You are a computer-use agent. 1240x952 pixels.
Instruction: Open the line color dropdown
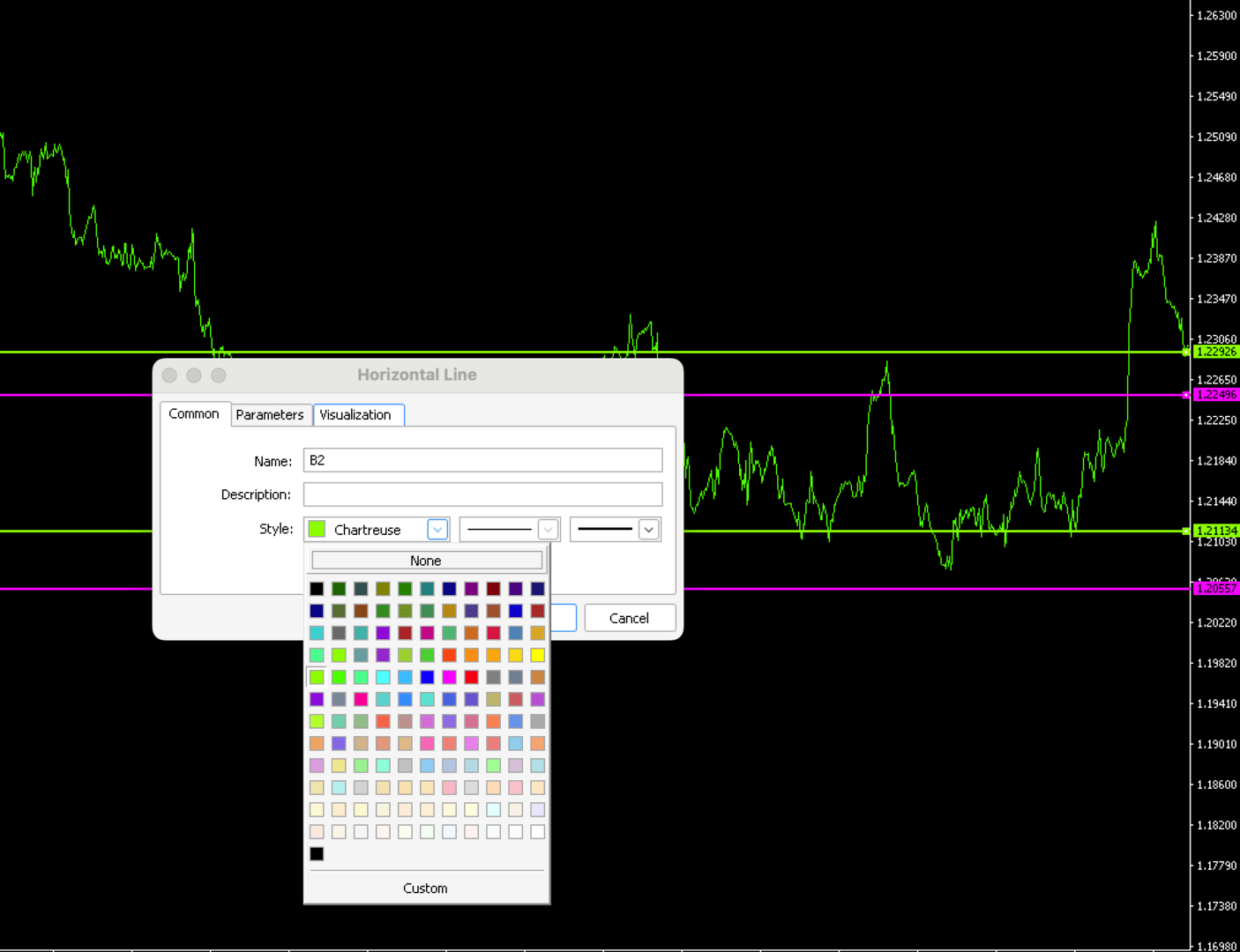coord(437,529)
